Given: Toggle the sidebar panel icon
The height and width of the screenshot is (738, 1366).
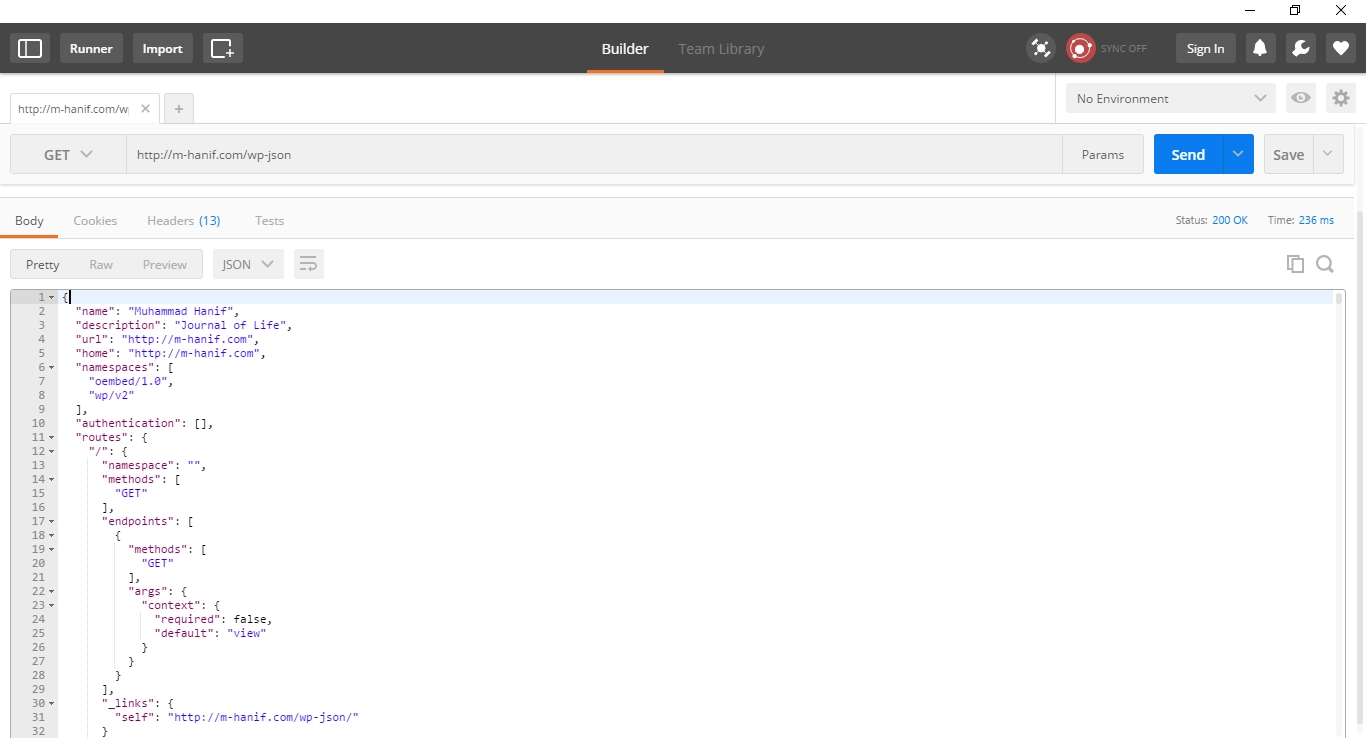Looking at the screenshot, I should tap(30, 48).
